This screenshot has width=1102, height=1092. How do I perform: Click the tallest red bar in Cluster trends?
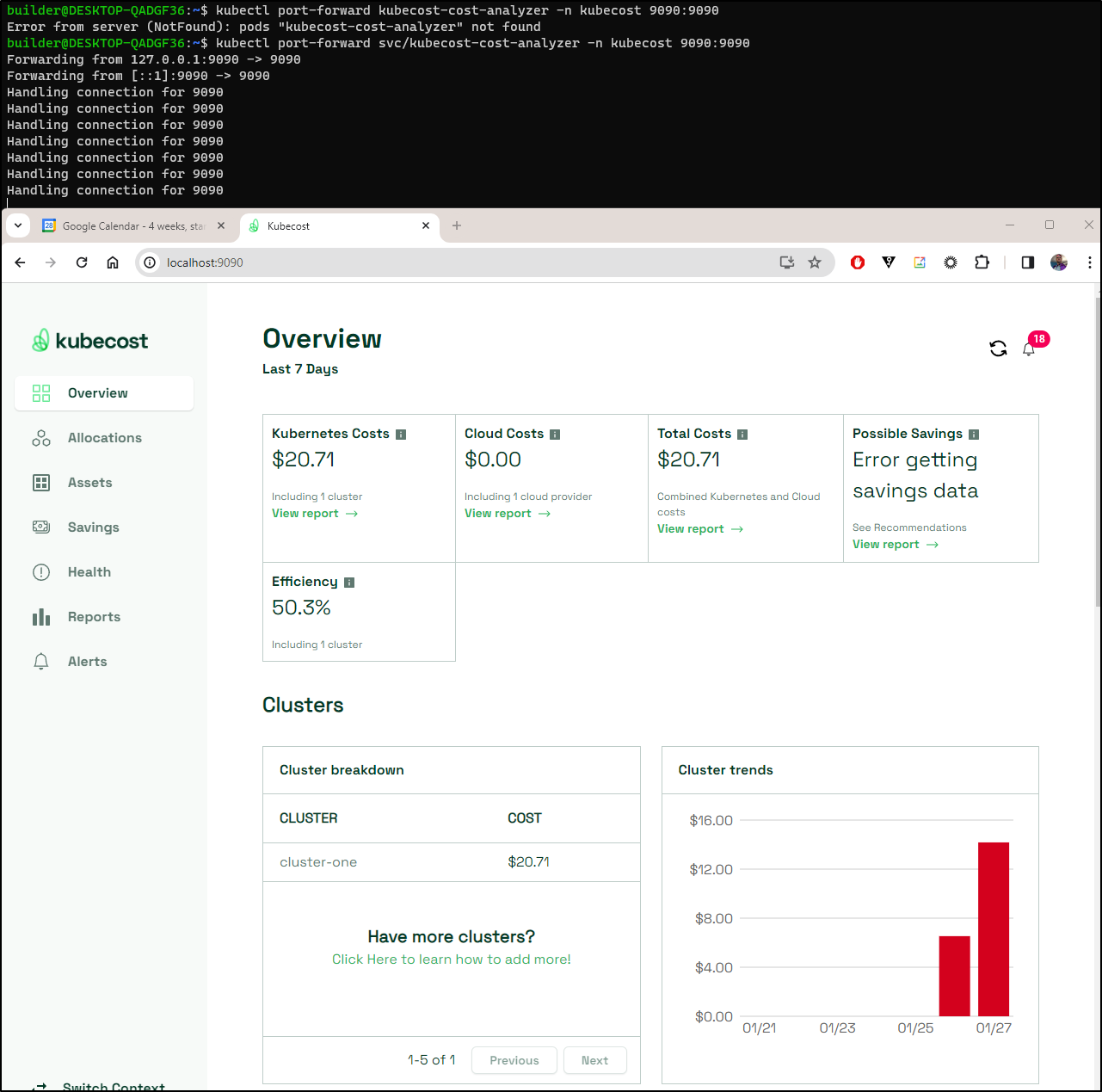[994, 929]
